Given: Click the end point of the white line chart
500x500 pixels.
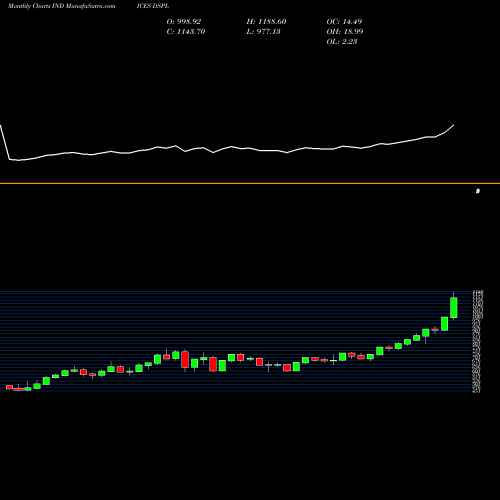Looking at the screenshot, I should [454, 125].
